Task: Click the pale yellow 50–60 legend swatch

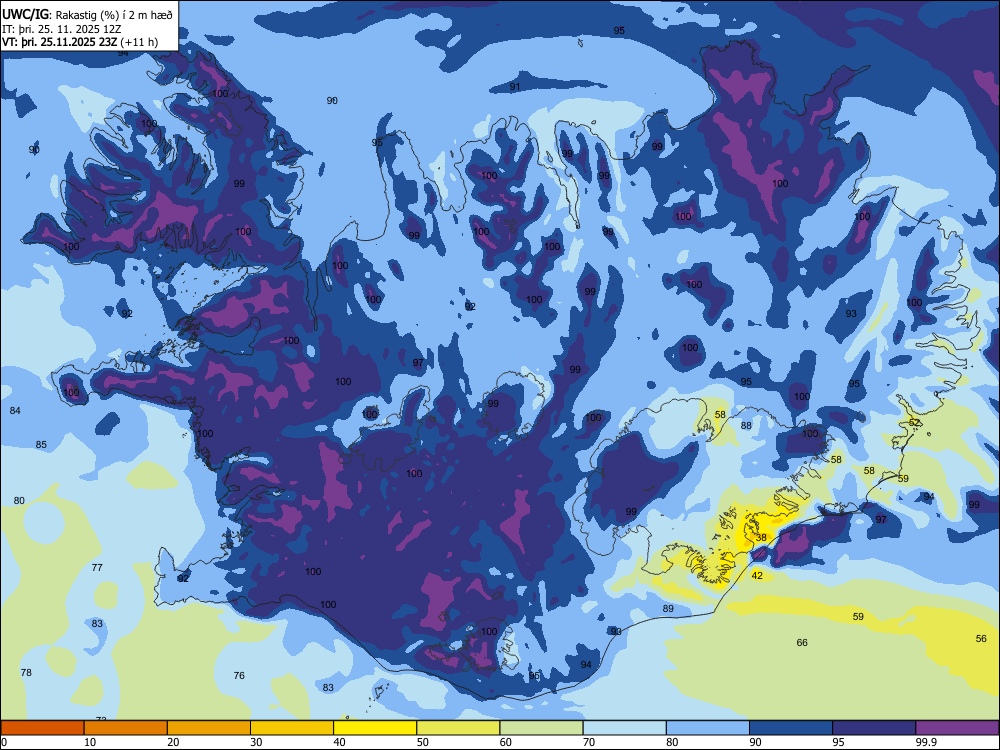Action: (x=458, y=728)
